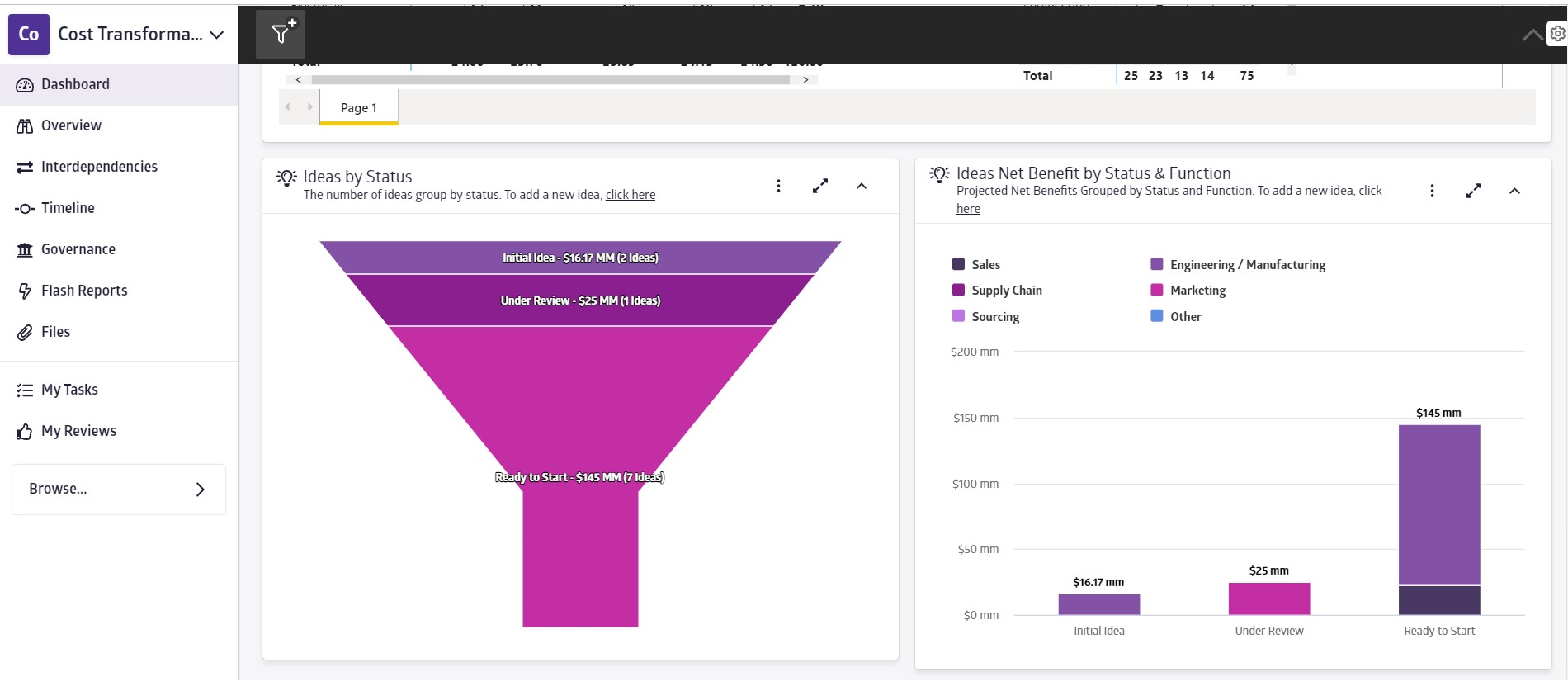This screenshot has height=686, width=1568.
Task: Click the Supply Chain color swatch
Action: tap(958, 290)
